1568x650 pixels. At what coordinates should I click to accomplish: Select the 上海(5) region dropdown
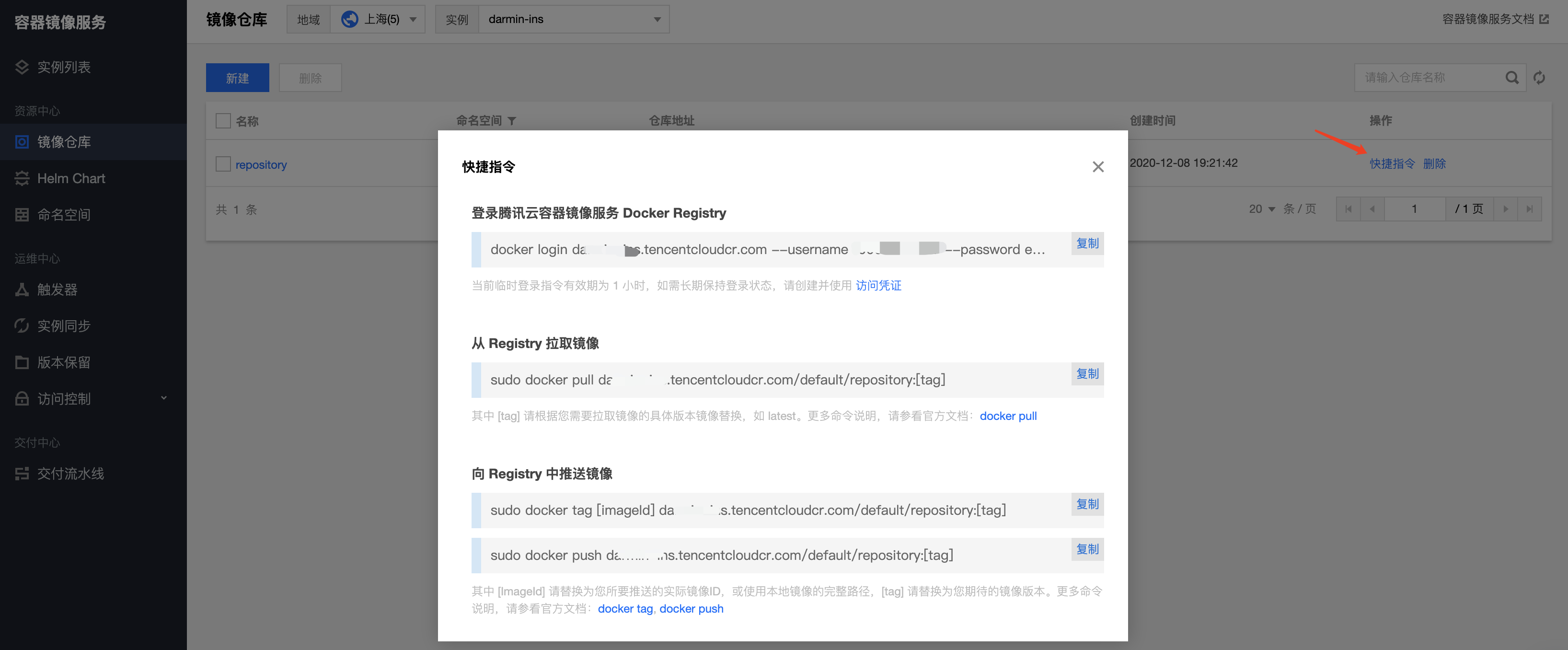(x=383, y=18)
